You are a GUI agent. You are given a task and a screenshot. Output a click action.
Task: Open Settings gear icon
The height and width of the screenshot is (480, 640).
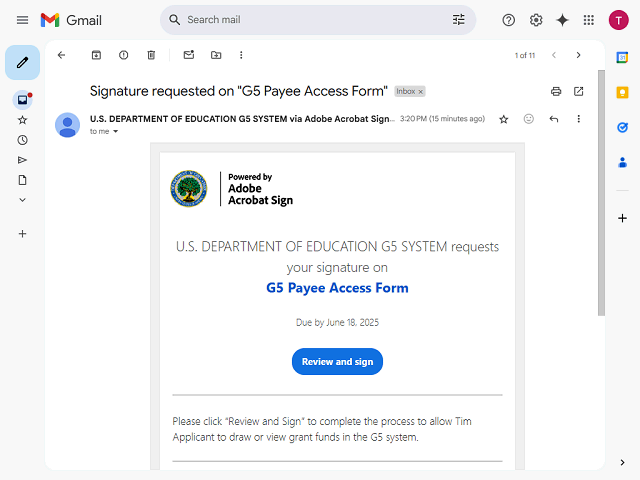pyautogui.click(x=536, y=20)
